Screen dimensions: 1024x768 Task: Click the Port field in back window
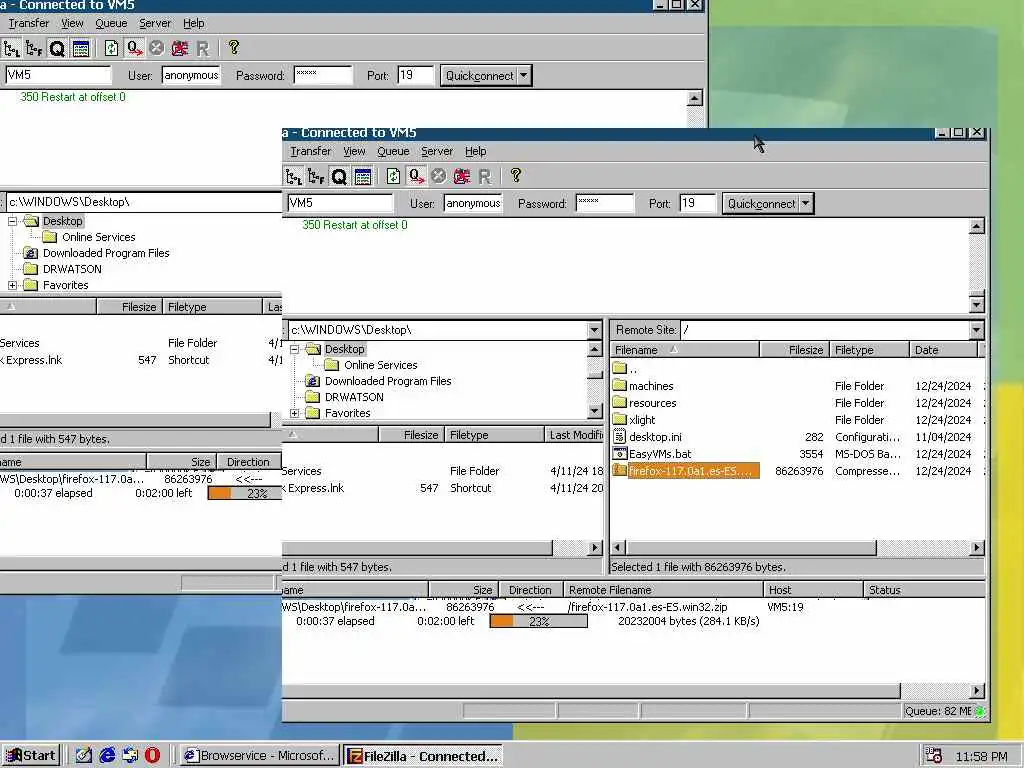pos(415,75)
